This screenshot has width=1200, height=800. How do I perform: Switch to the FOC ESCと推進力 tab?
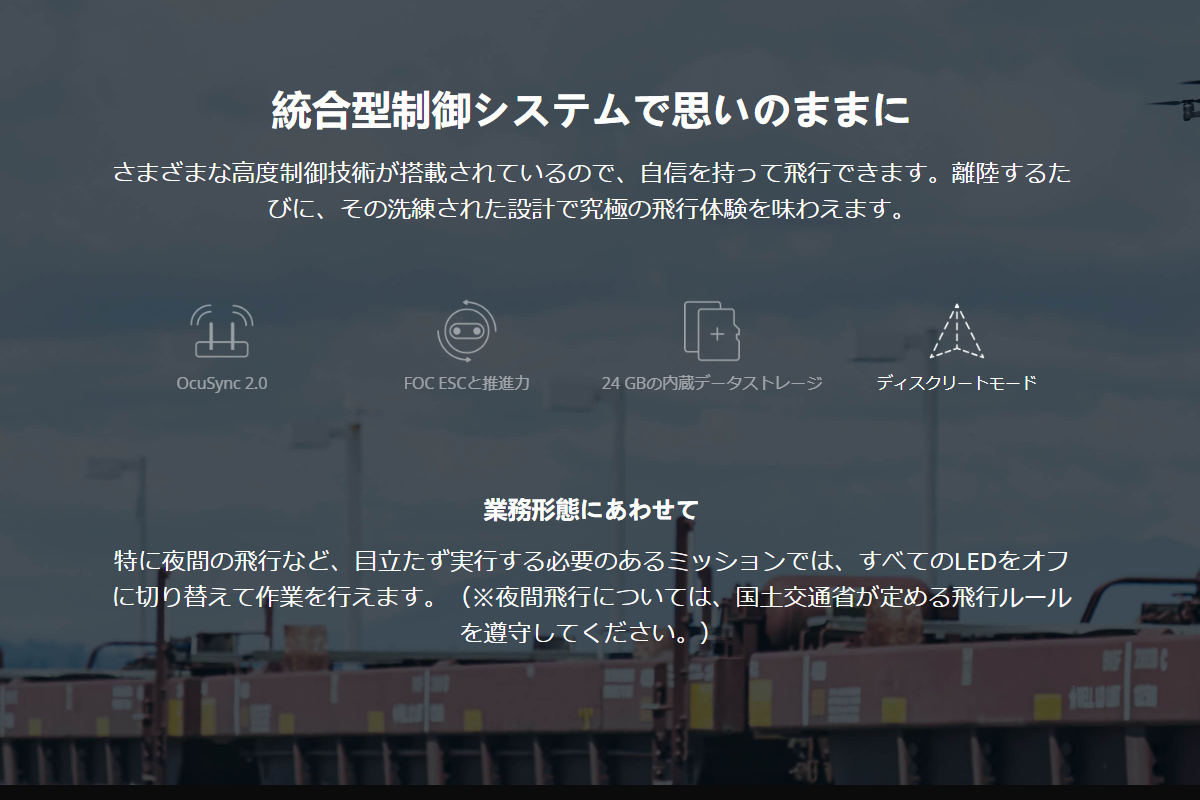pyautogui.click(x=467, y=383)
